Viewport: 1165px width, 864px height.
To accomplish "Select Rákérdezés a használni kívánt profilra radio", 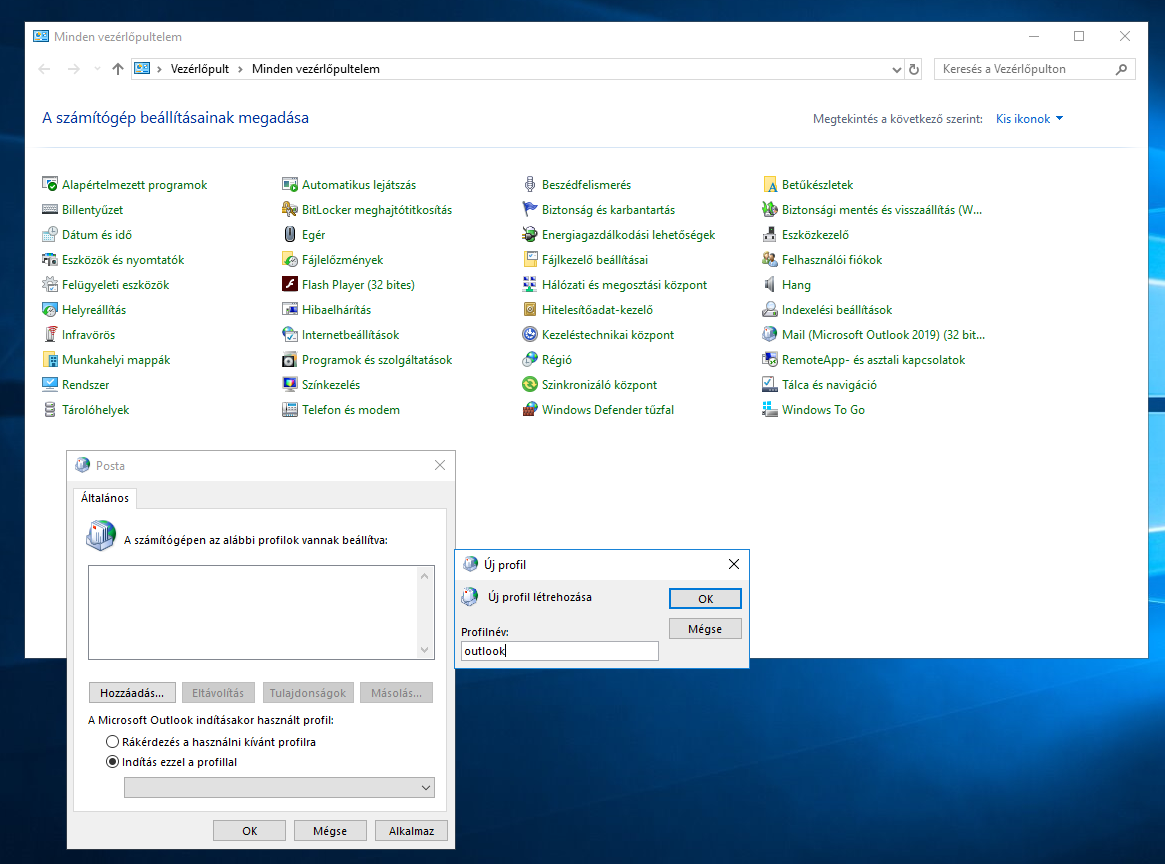I will 112,741.
